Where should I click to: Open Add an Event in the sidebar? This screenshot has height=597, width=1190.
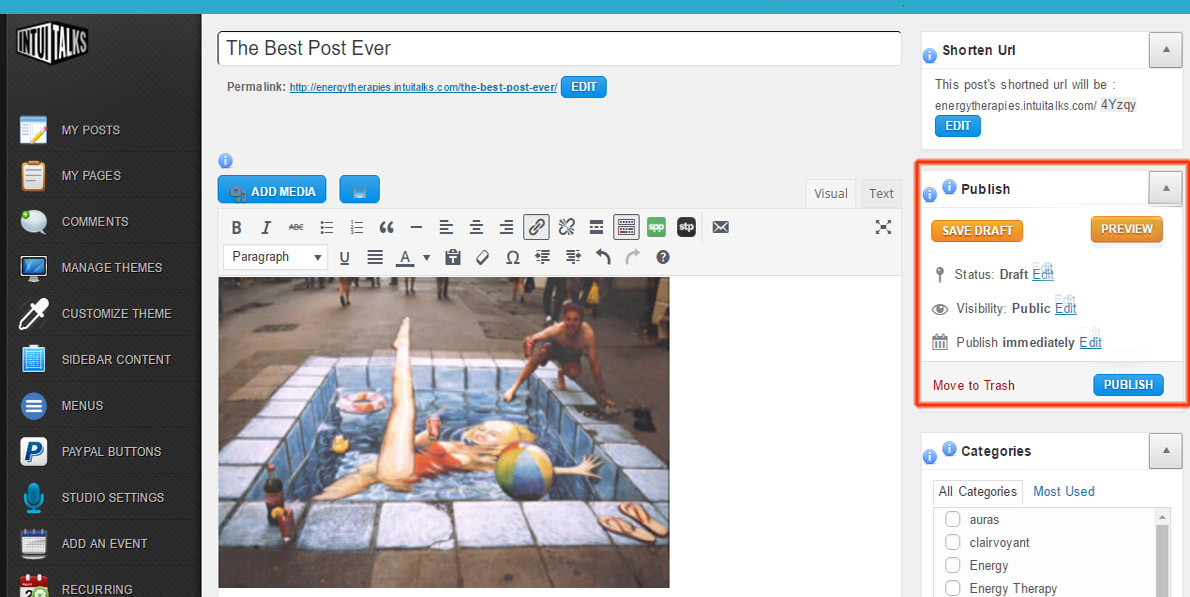tap(104, 544)
